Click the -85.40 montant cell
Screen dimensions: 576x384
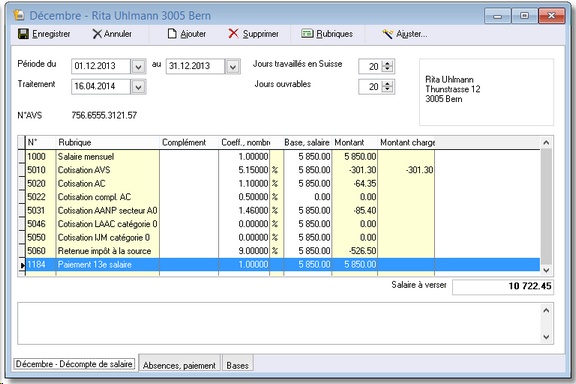(x=354, y=211)
